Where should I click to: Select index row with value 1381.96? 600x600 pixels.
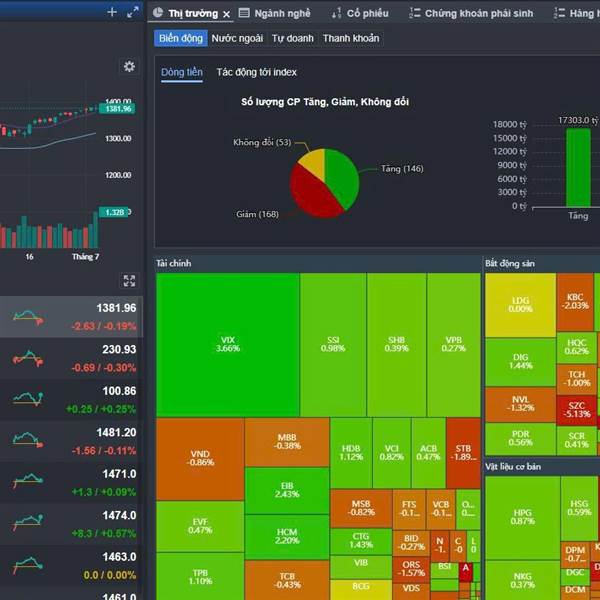click(72, 317)
